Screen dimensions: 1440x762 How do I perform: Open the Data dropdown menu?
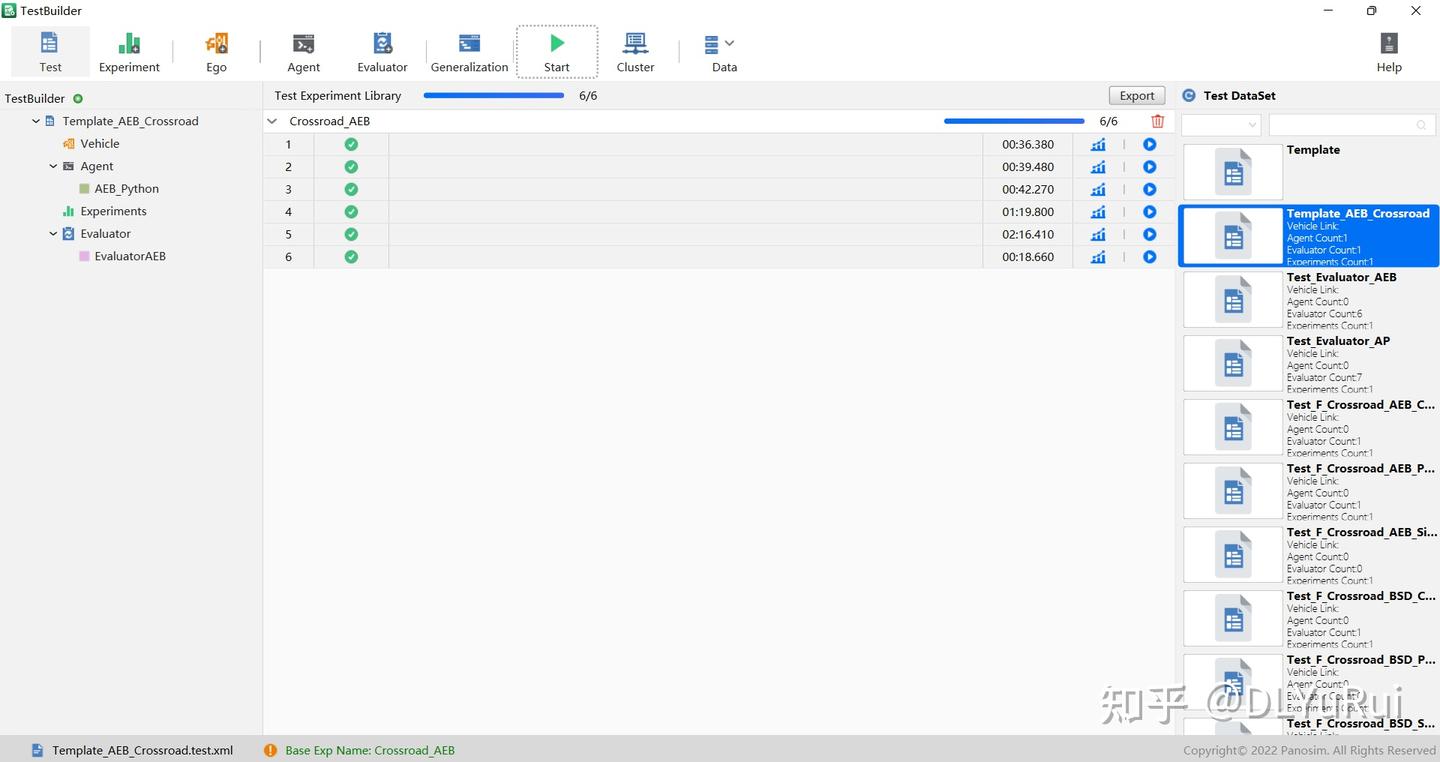coord(723,52)
